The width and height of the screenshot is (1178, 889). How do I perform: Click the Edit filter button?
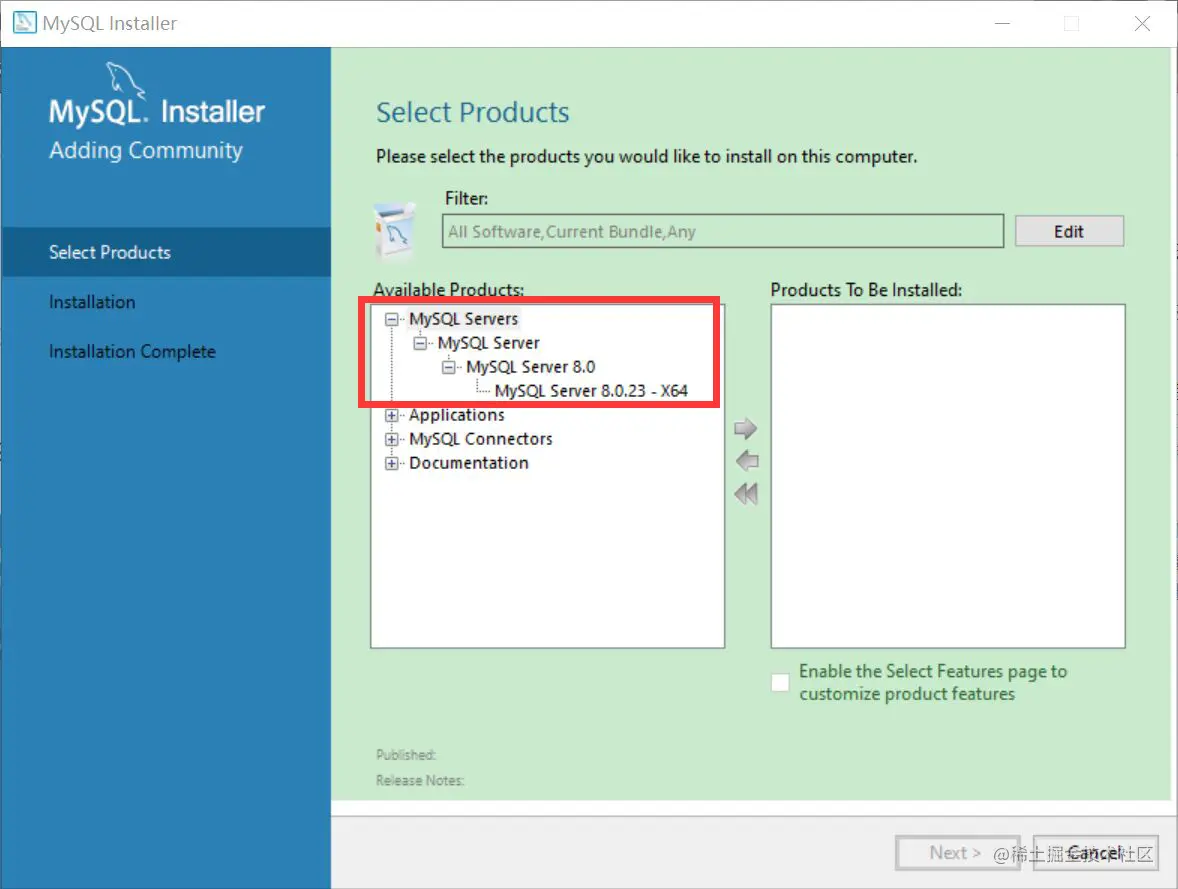coord(1069,231)
